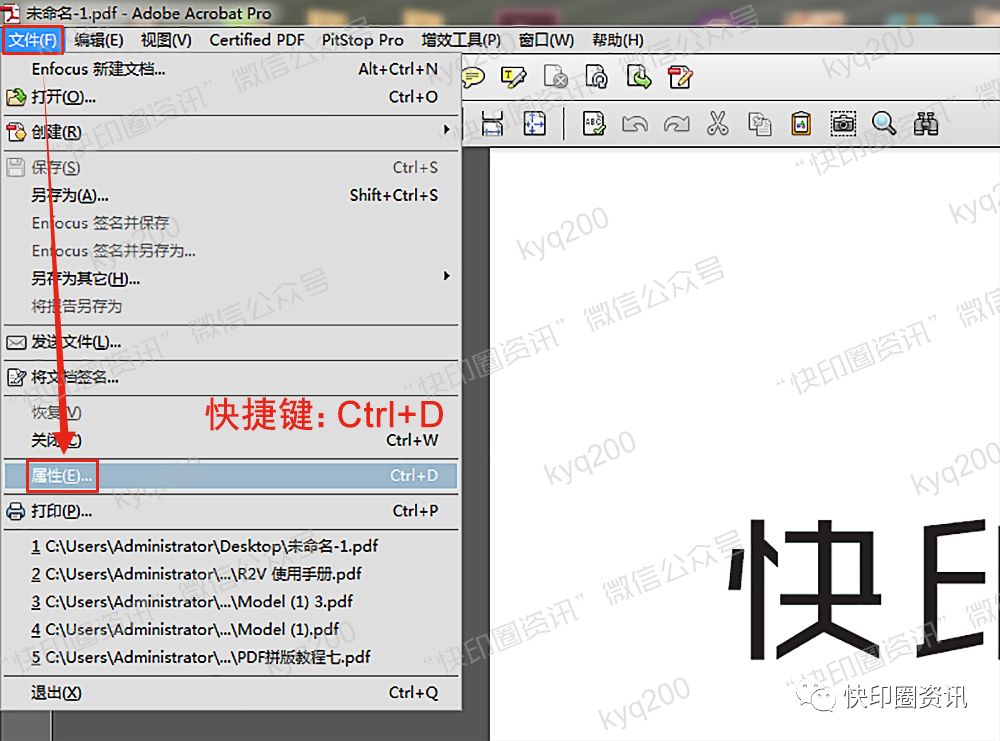Click the undo arrow icon

click(635, 124)
